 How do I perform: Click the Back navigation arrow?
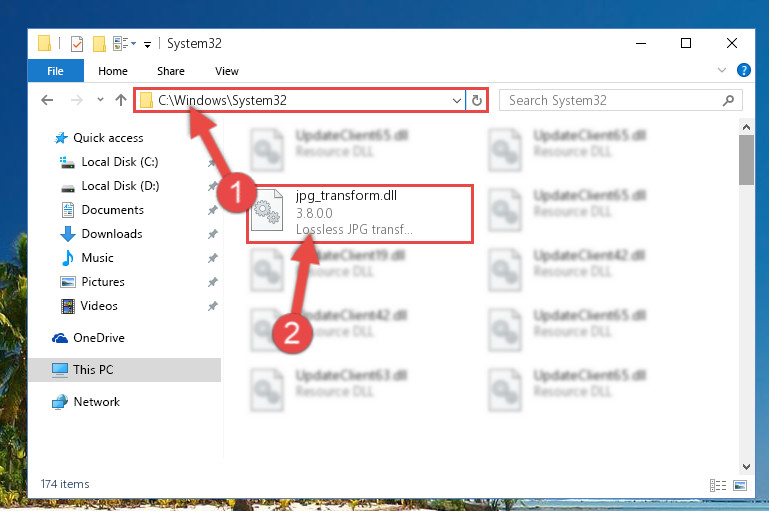tap(47, 101)
